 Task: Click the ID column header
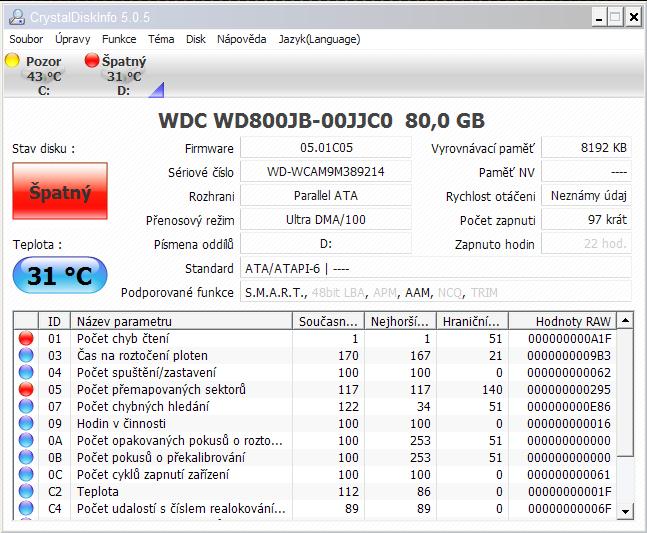[x=54, y=321]
